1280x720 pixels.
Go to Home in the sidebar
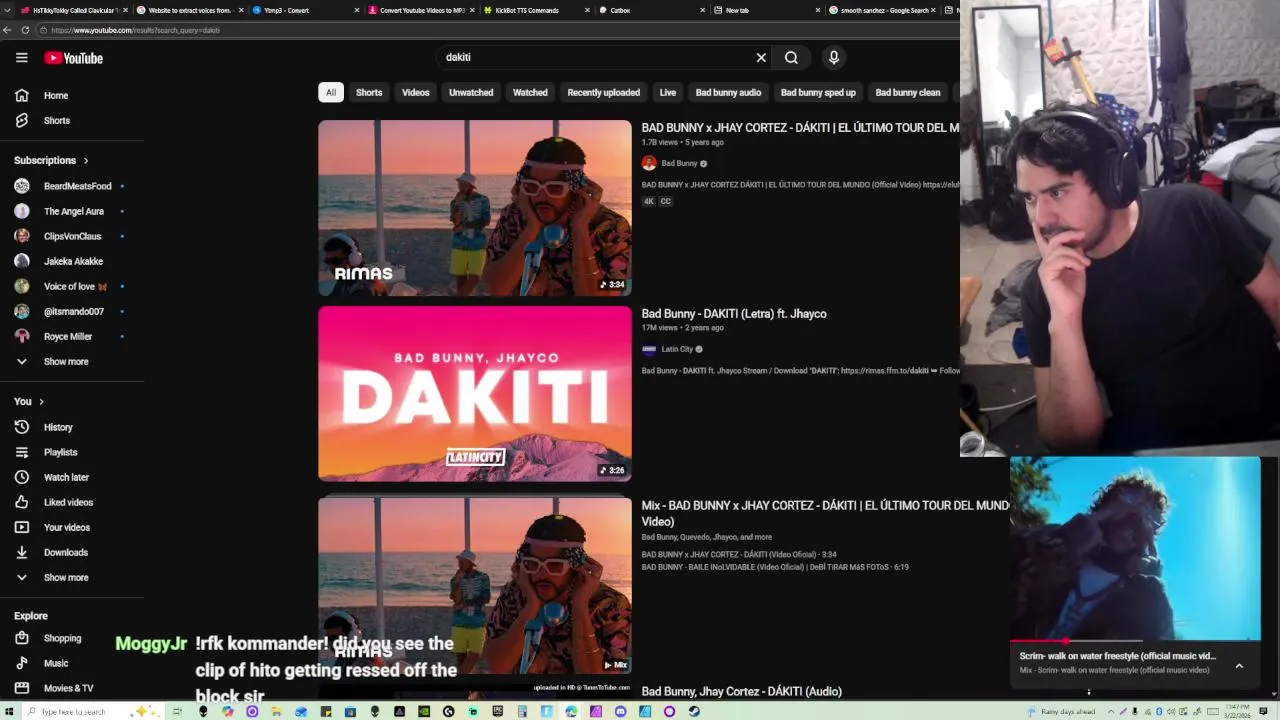pyautogui.click(x=56, y=95)
